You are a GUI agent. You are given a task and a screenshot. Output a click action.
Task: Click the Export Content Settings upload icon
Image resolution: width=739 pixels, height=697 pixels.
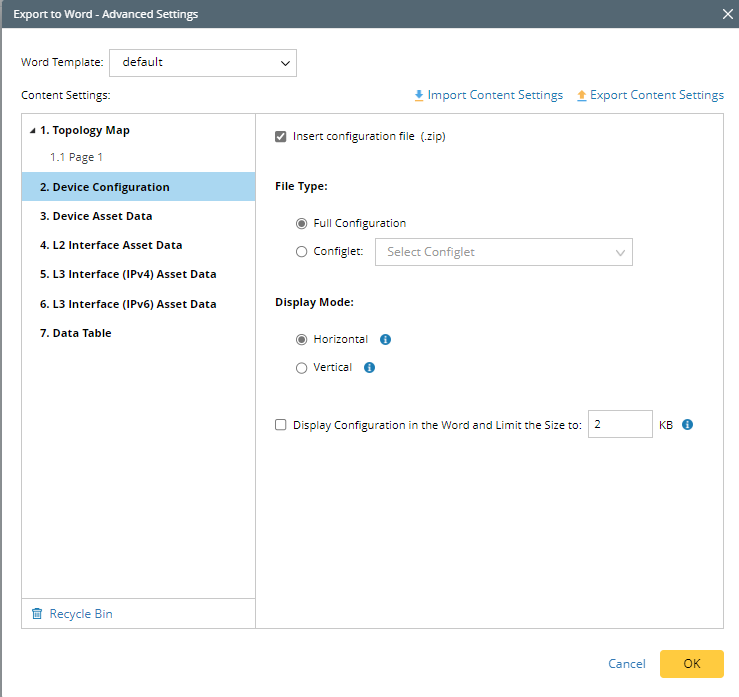tap(582, 96)
